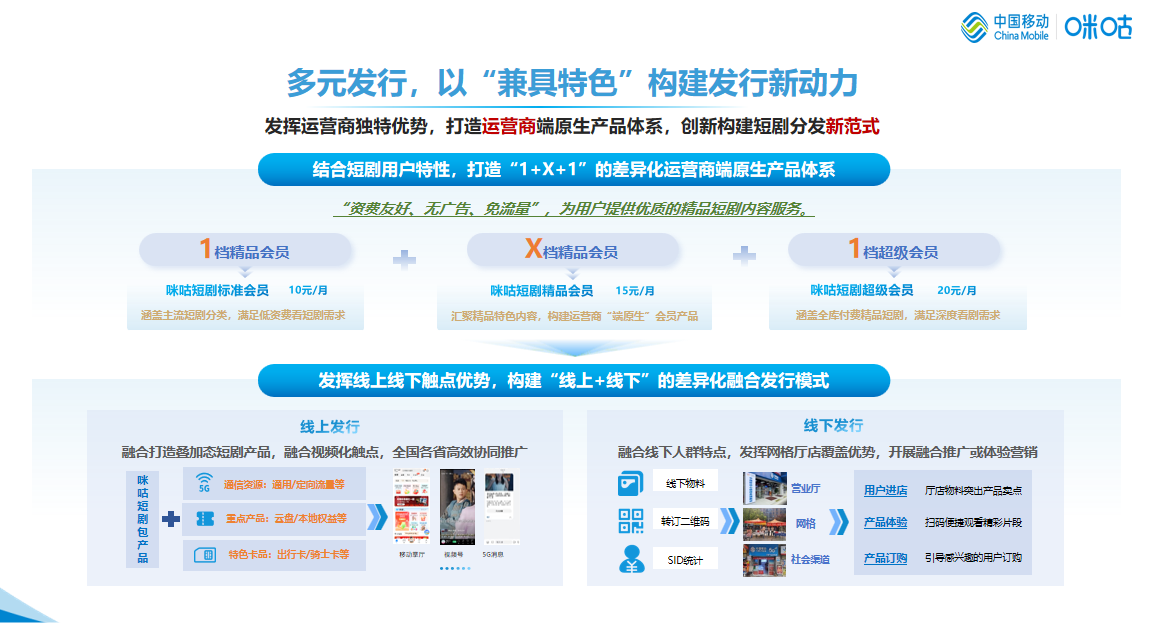
Task: Click the 线下物料 material card icon
Action: [630, 483]
